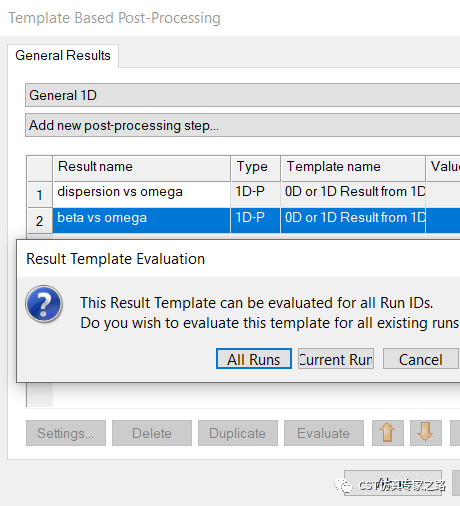Open the General 1D dropdown
Screen dimensions: 460x506
pos(243,95)
